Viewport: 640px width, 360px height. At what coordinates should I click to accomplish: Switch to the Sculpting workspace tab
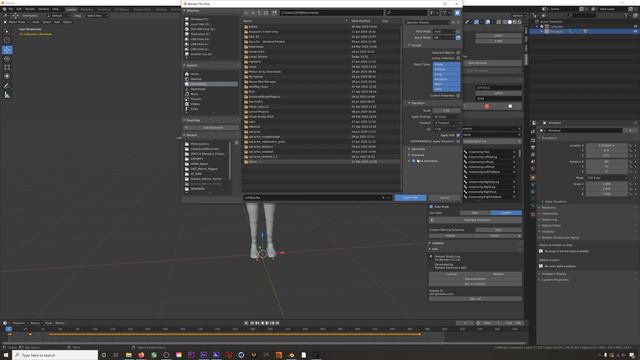pos(104,9)
